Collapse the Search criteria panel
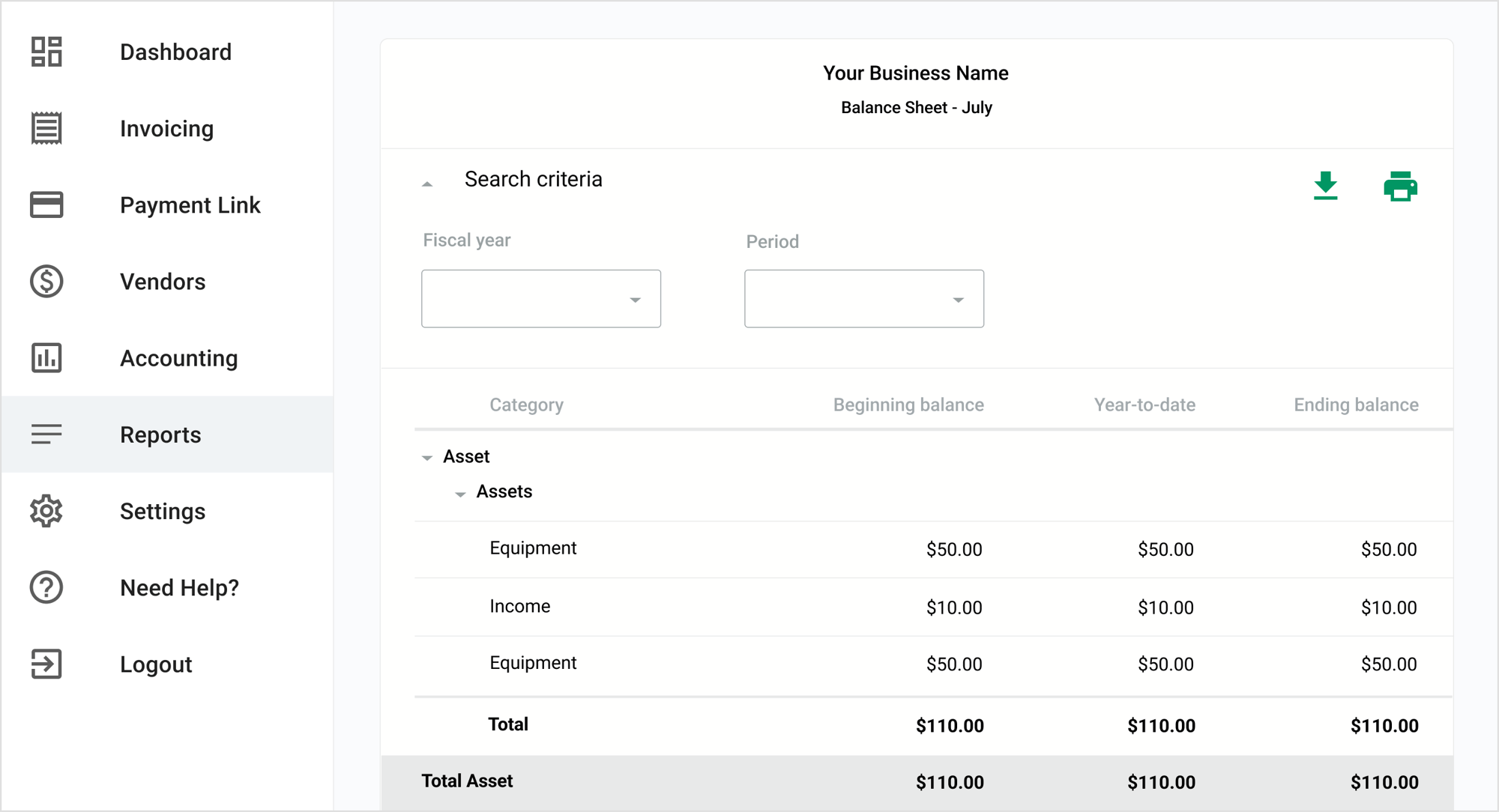This screenshot has height=812, width=1499. click(429, 183)
